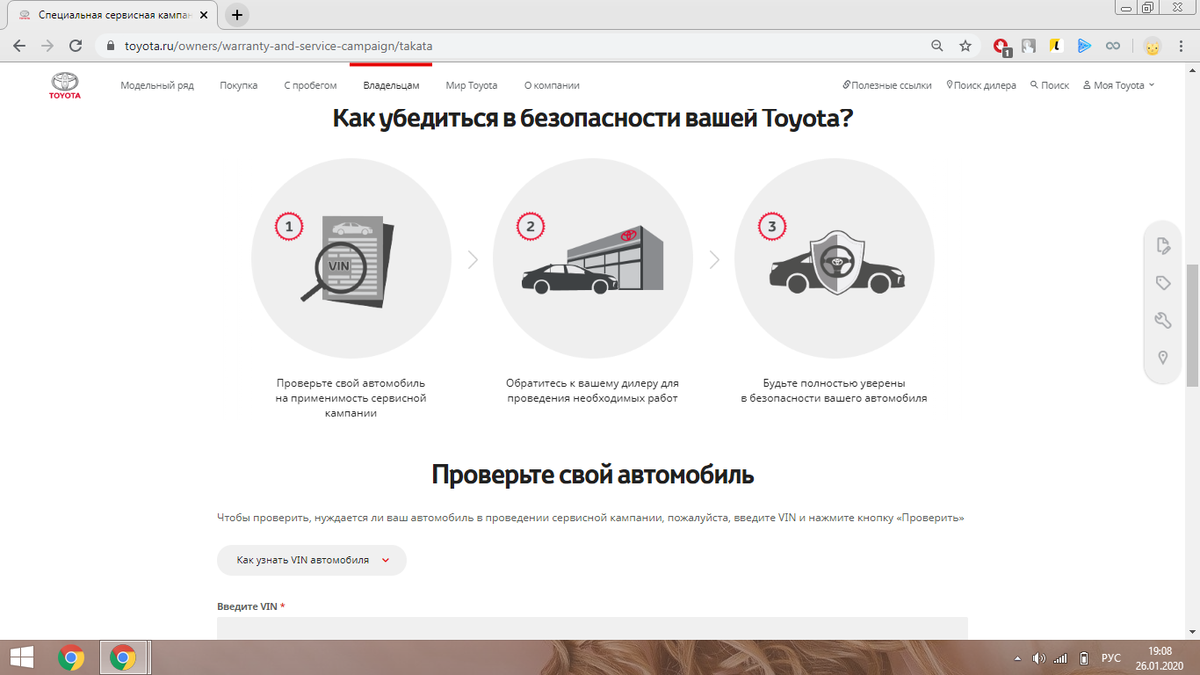Viewport: 1200px width, 675px height.
Task: Select the Мир Toyota menu item
Action: [471, 85]
